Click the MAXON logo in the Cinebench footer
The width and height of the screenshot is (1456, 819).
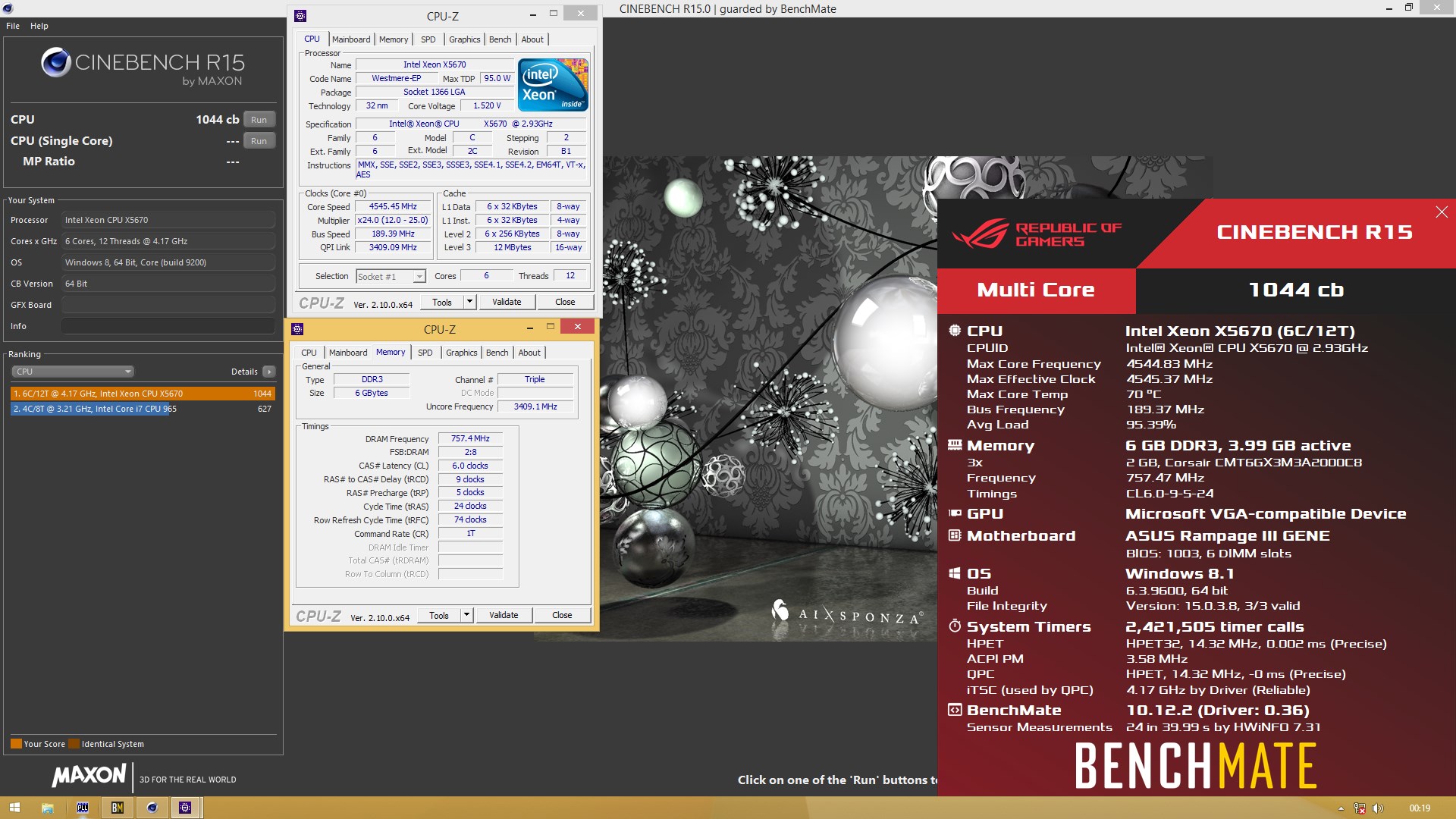(89, 775)
